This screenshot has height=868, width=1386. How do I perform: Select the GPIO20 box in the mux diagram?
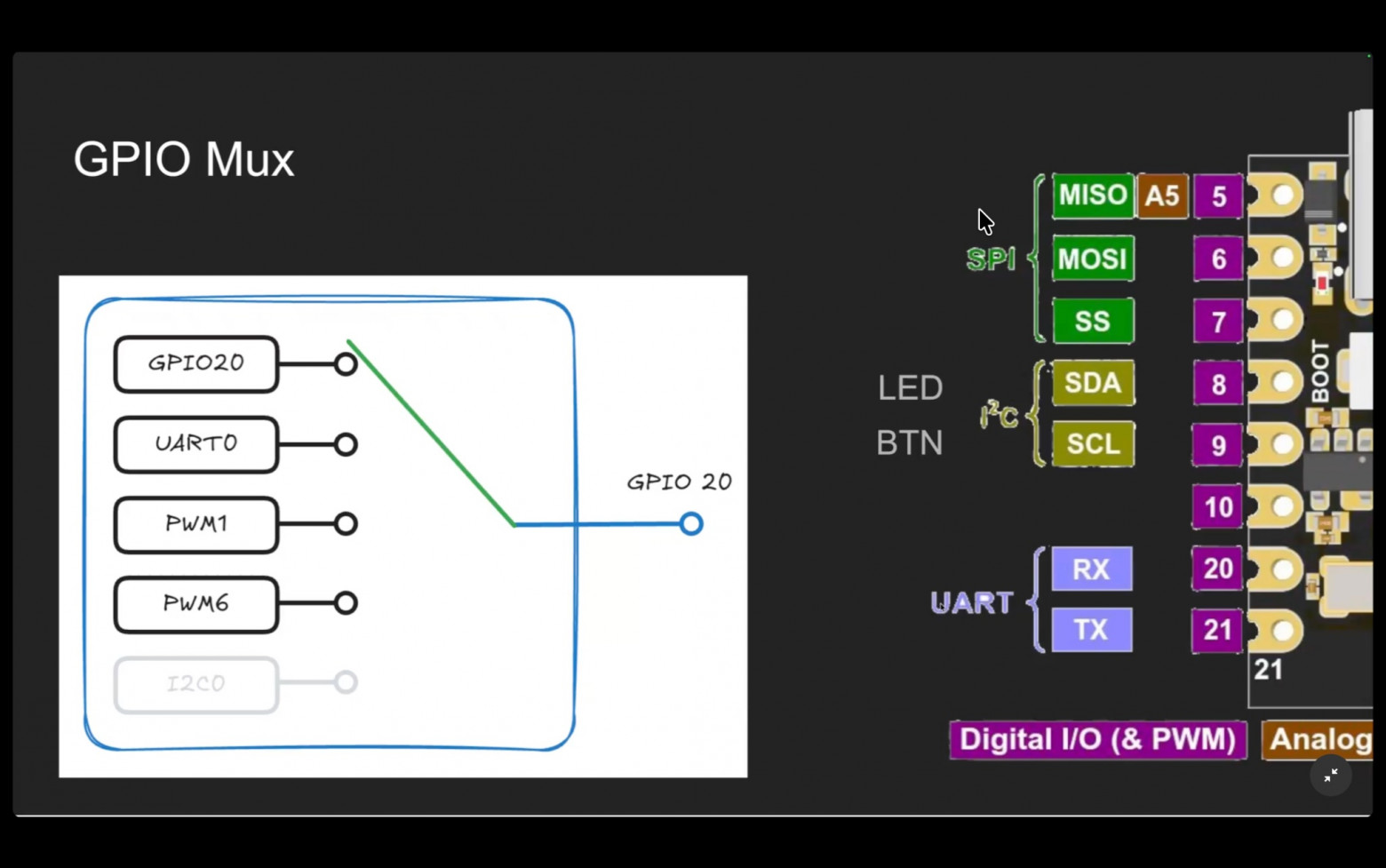click(x=196, y=363)
